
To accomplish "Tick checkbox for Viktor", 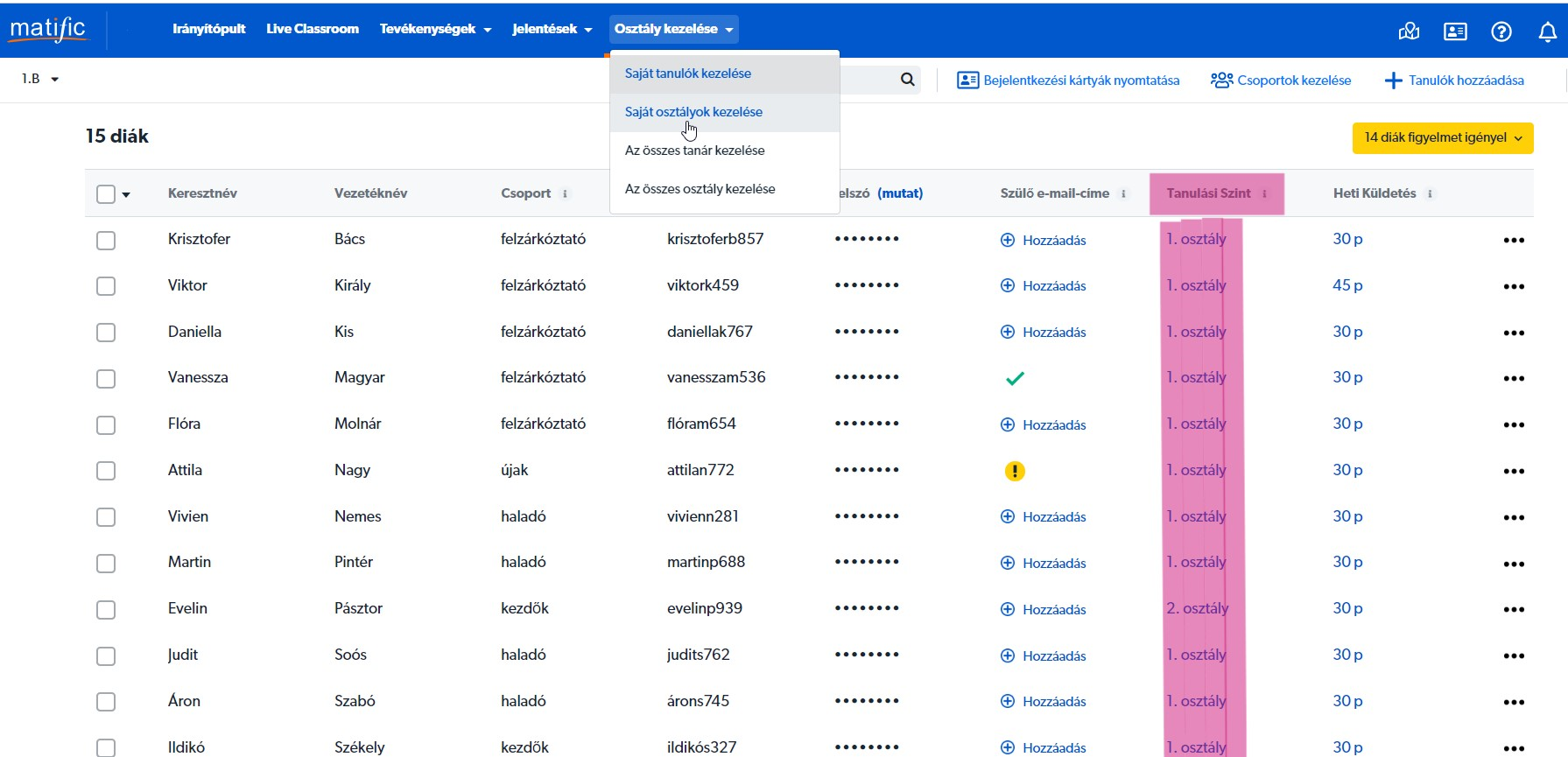I will pyautogui.click(x=106, y=286).
